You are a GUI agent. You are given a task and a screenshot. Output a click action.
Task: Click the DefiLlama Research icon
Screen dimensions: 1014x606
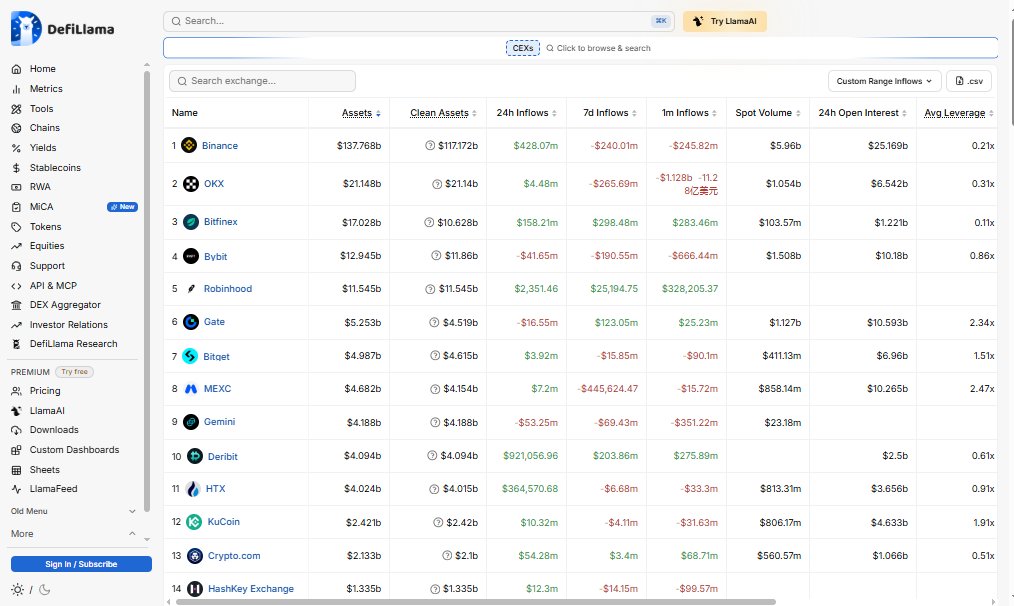[x=17, y=344]
